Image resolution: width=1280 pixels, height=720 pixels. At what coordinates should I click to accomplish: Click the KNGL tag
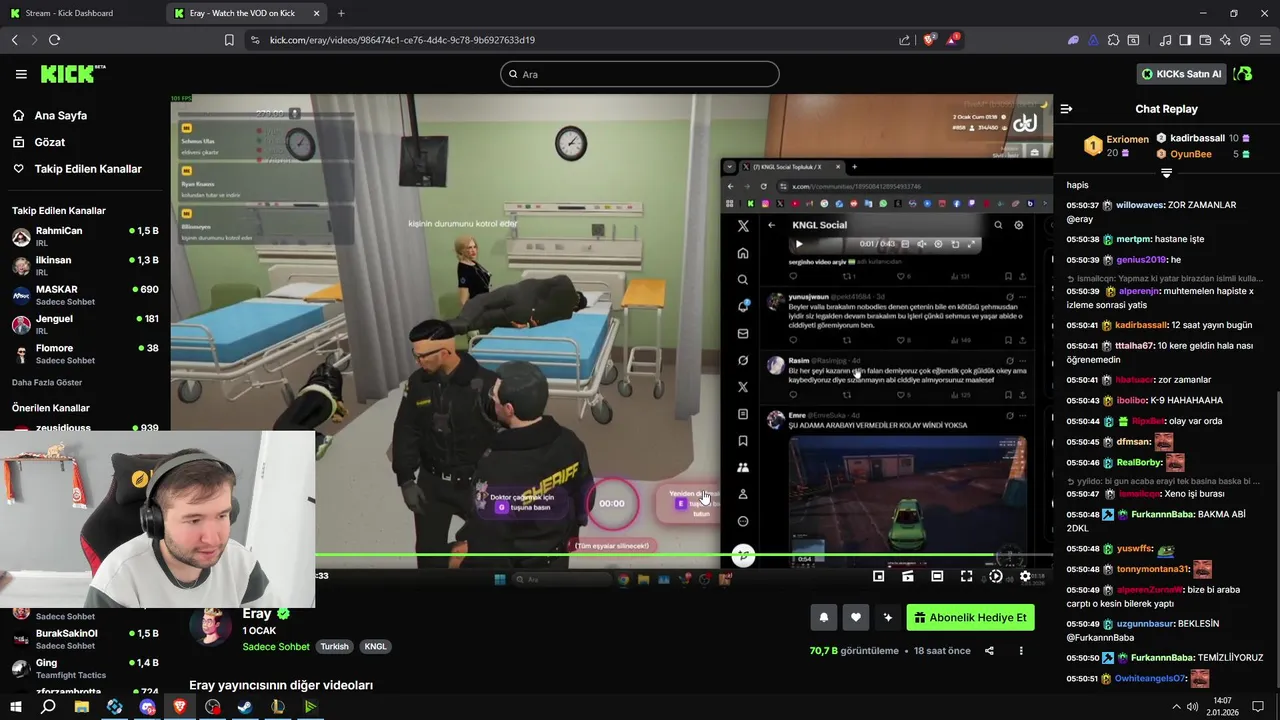(x=375, y=647)
